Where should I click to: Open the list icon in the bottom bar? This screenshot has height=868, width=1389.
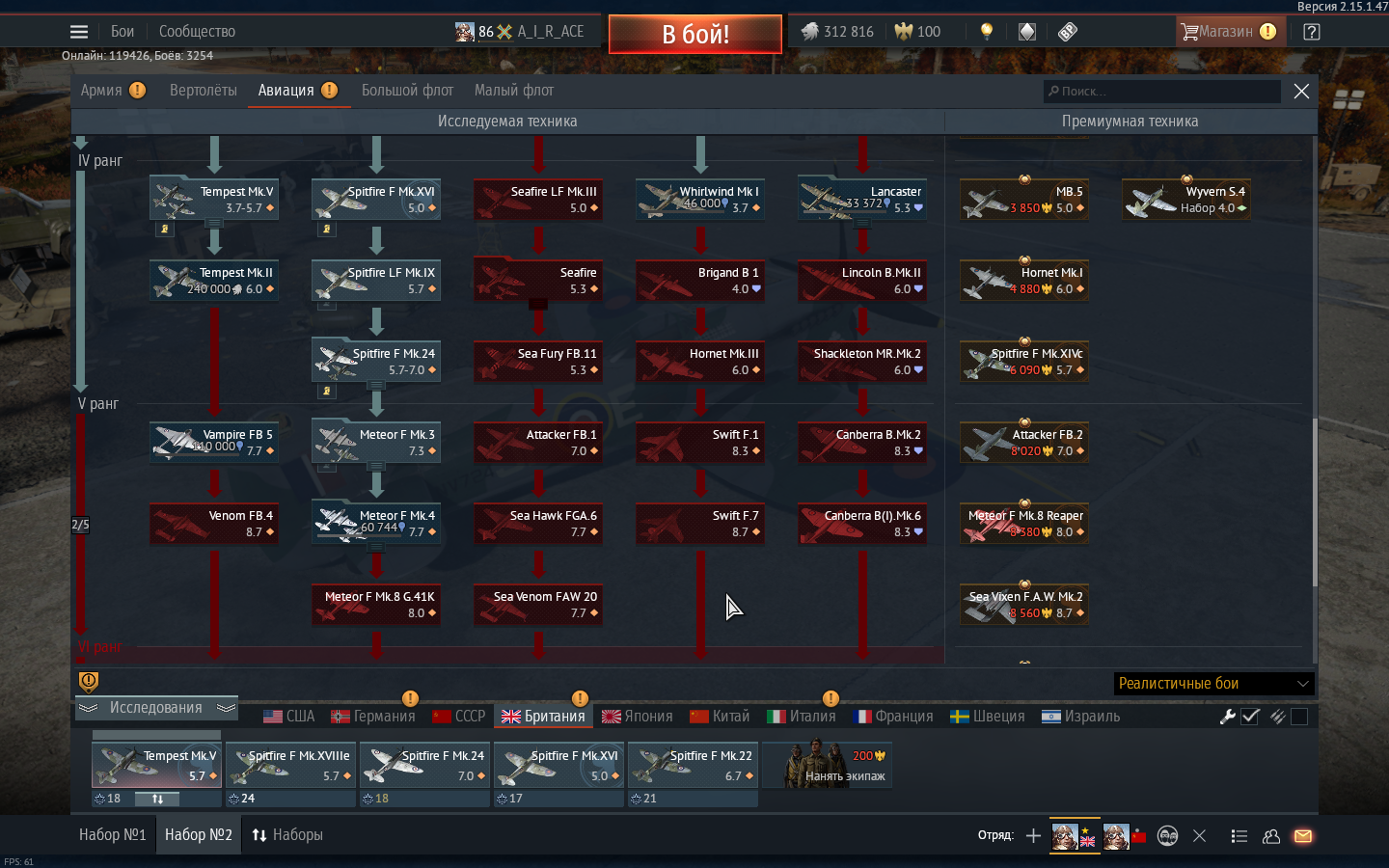point(1239,836)
